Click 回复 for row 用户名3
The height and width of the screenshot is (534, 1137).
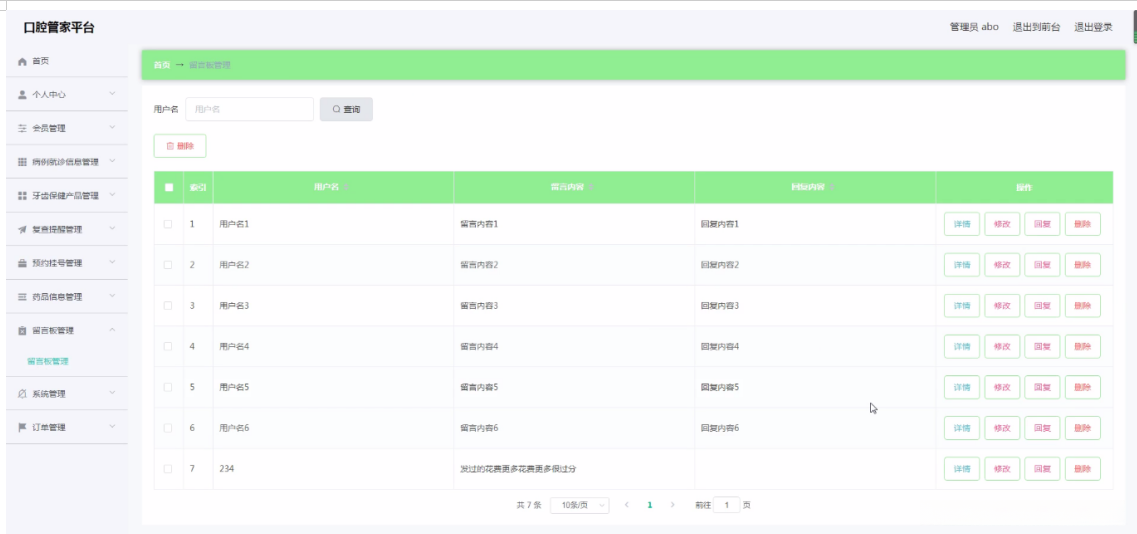(x=1042, y=305)
